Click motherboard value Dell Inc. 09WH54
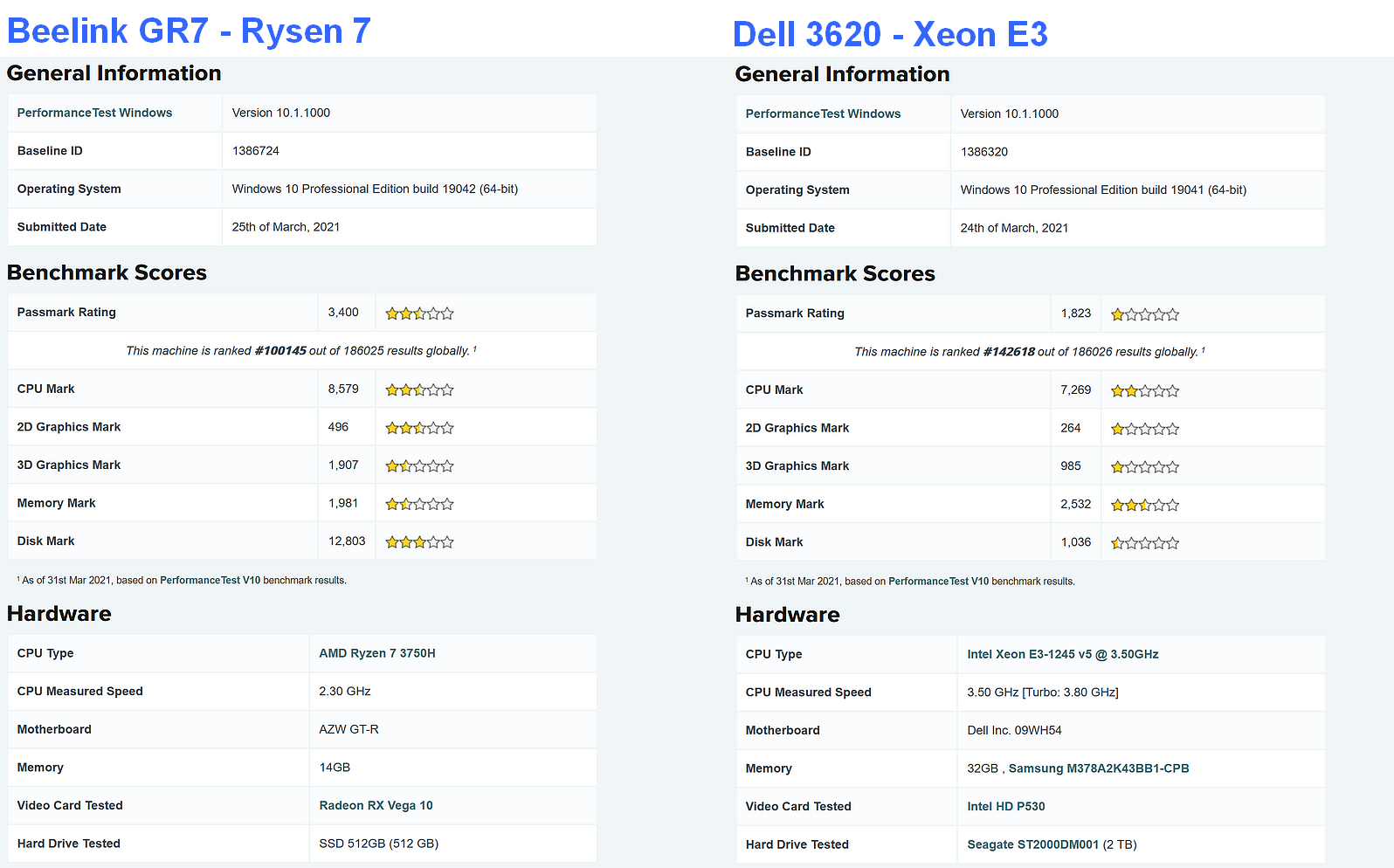The height and width of the screenshot is (868, 1394). tap(1014, 729)
